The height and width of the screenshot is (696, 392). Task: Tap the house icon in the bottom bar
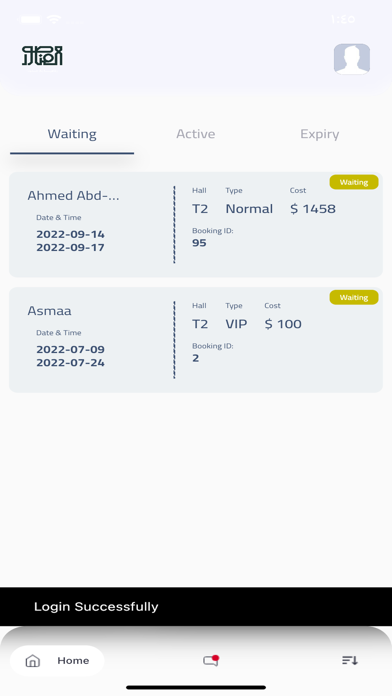click(32, 660)
